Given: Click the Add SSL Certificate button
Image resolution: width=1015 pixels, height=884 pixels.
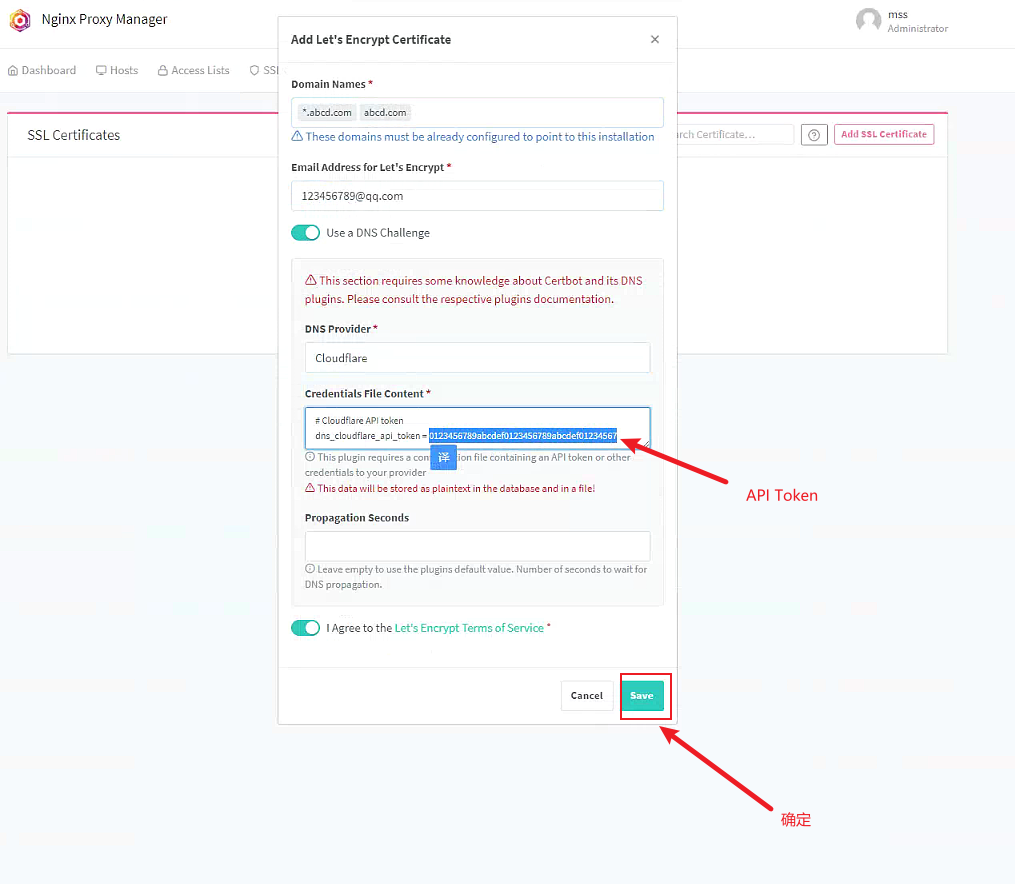Looking at the screenshot, I should (x=884, y=134).
